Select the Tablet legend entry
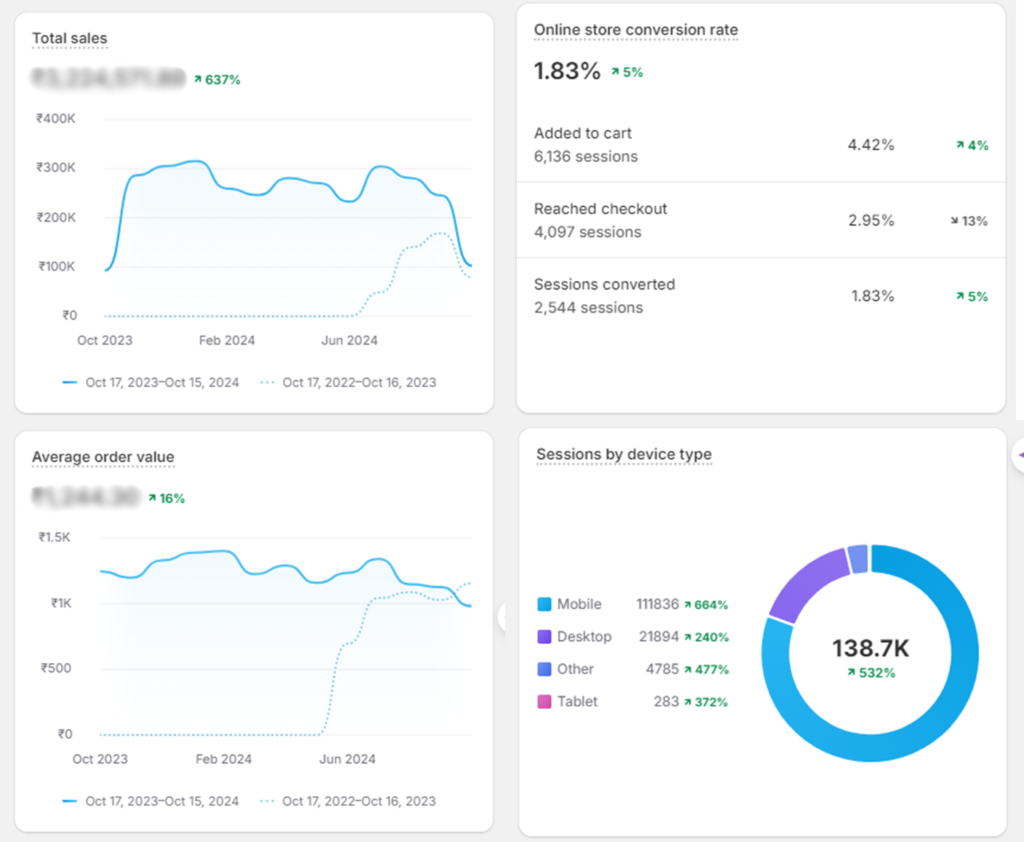The height and width of the screenshot is (842, 1024). (x=577, y=702)
